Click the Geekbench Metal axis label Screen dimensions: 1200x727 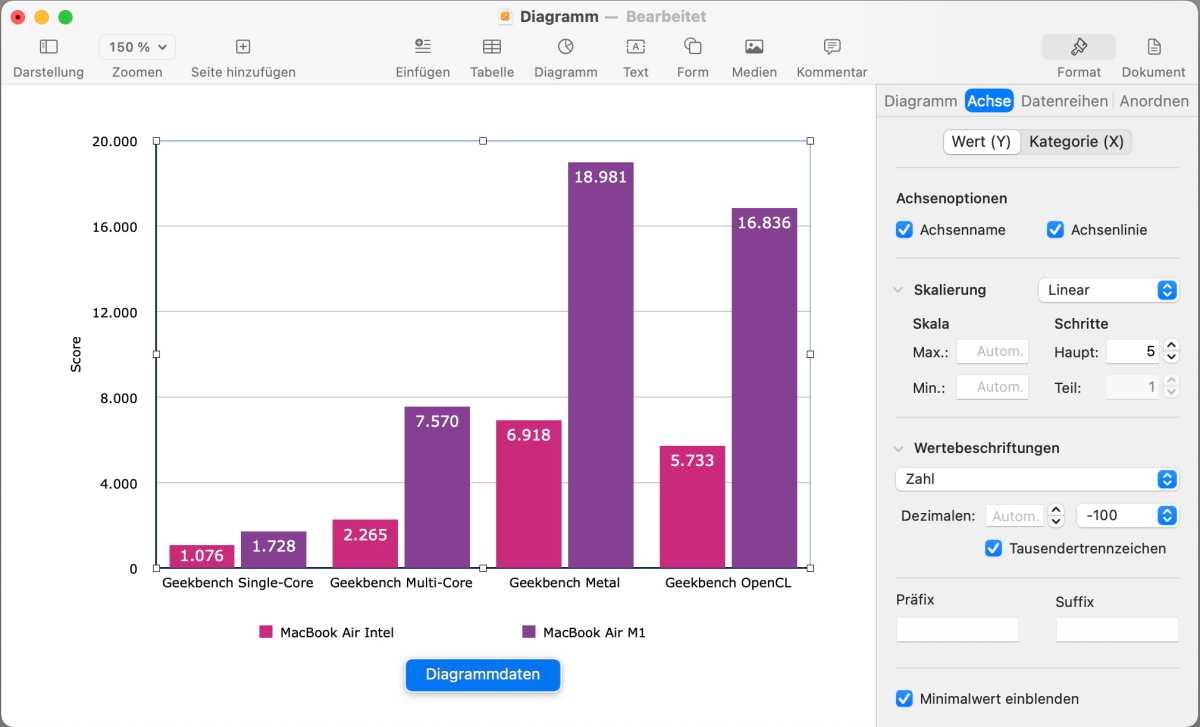(x=564, y=583)
